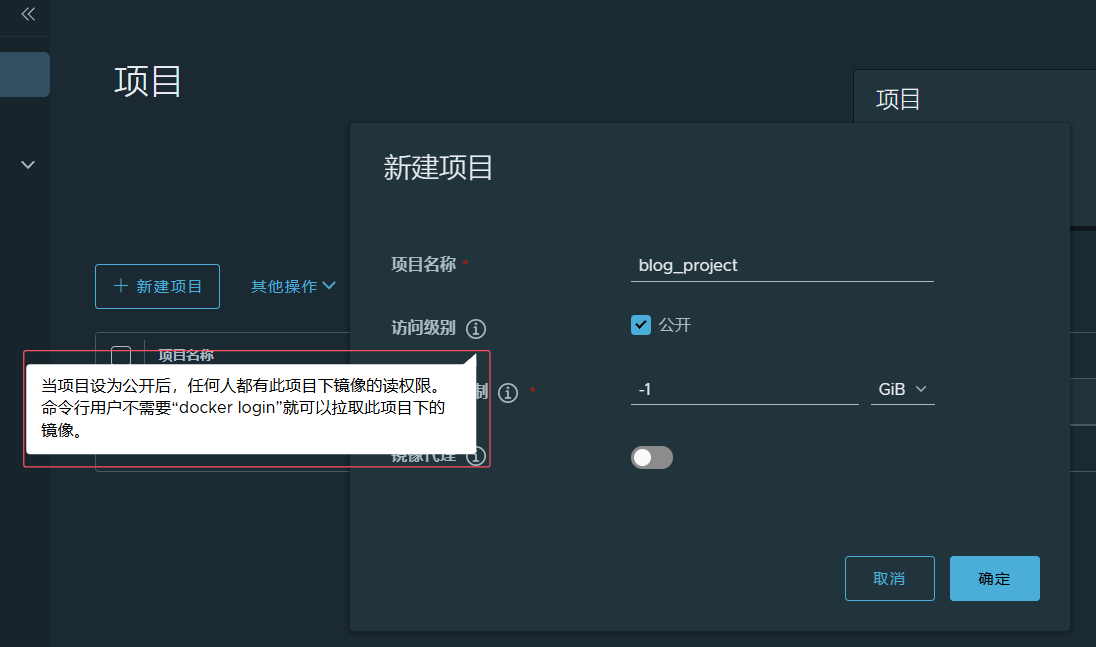Focus the project name field blog_project

(782, 266)
